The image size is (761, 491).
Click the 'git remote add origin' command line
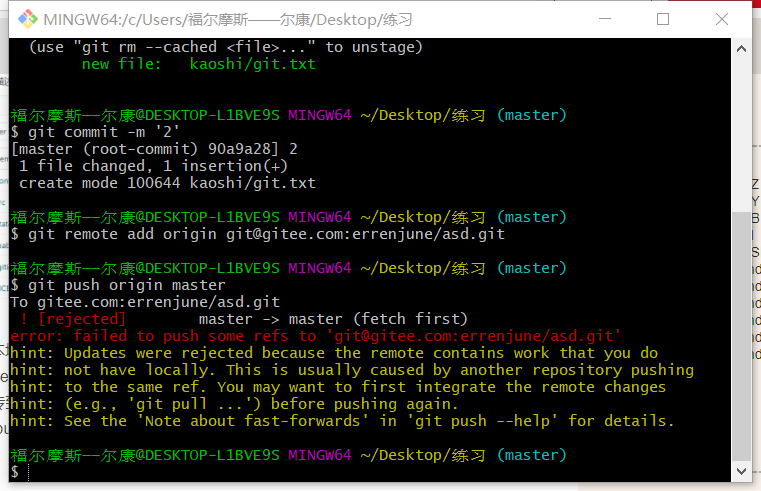pyautogui.click(x=258, y=234)
